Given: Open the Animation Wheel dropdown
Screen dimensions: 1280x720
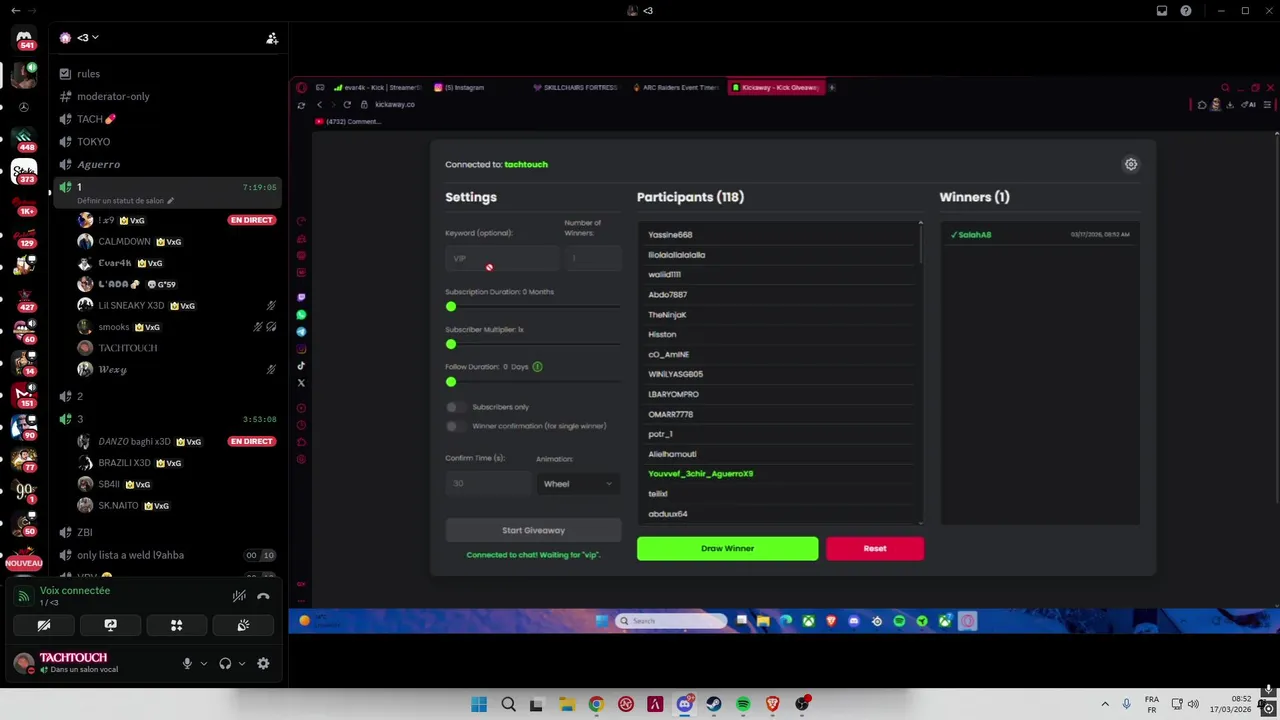Looking at the screenshot, I should pos(578,484).
